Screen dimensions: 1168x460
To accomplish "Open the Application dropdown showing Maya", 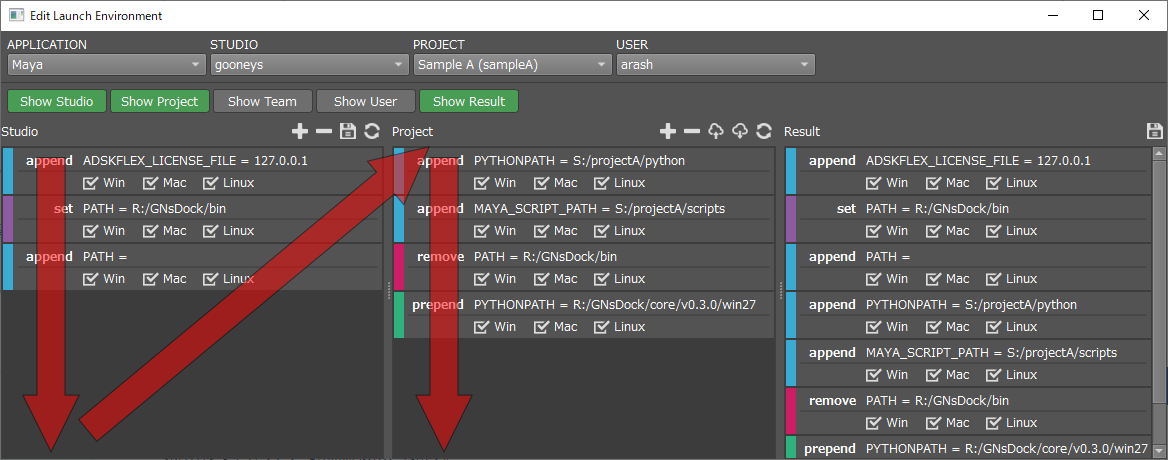I will pyautogui.click(x=106, y=65).
